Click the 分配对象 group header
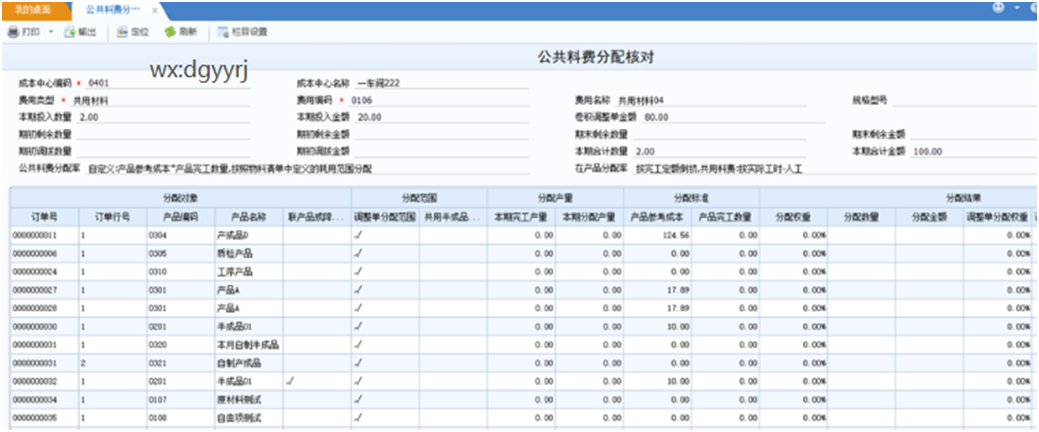 pos(180,197)
